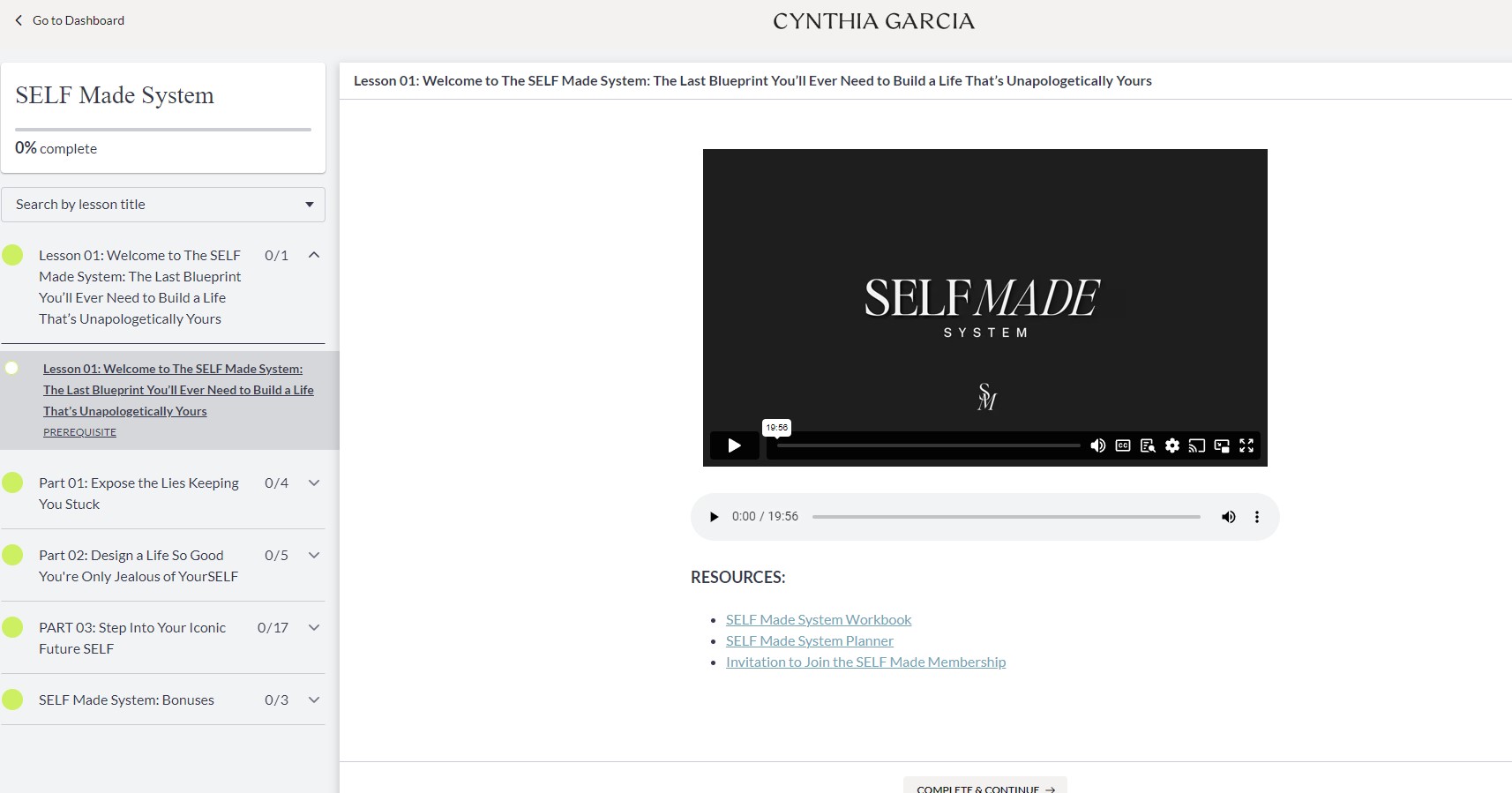The height and width of the screenshot is (793, 1512).
Task: Select Part 02: Design a Life section title
Action: click(x=138, y=565)
